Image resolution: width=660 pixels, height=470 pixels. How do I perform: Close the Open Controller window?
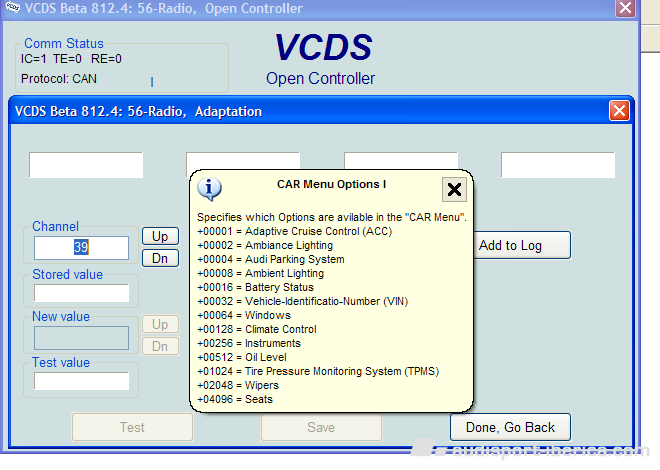tap(625, 8)
